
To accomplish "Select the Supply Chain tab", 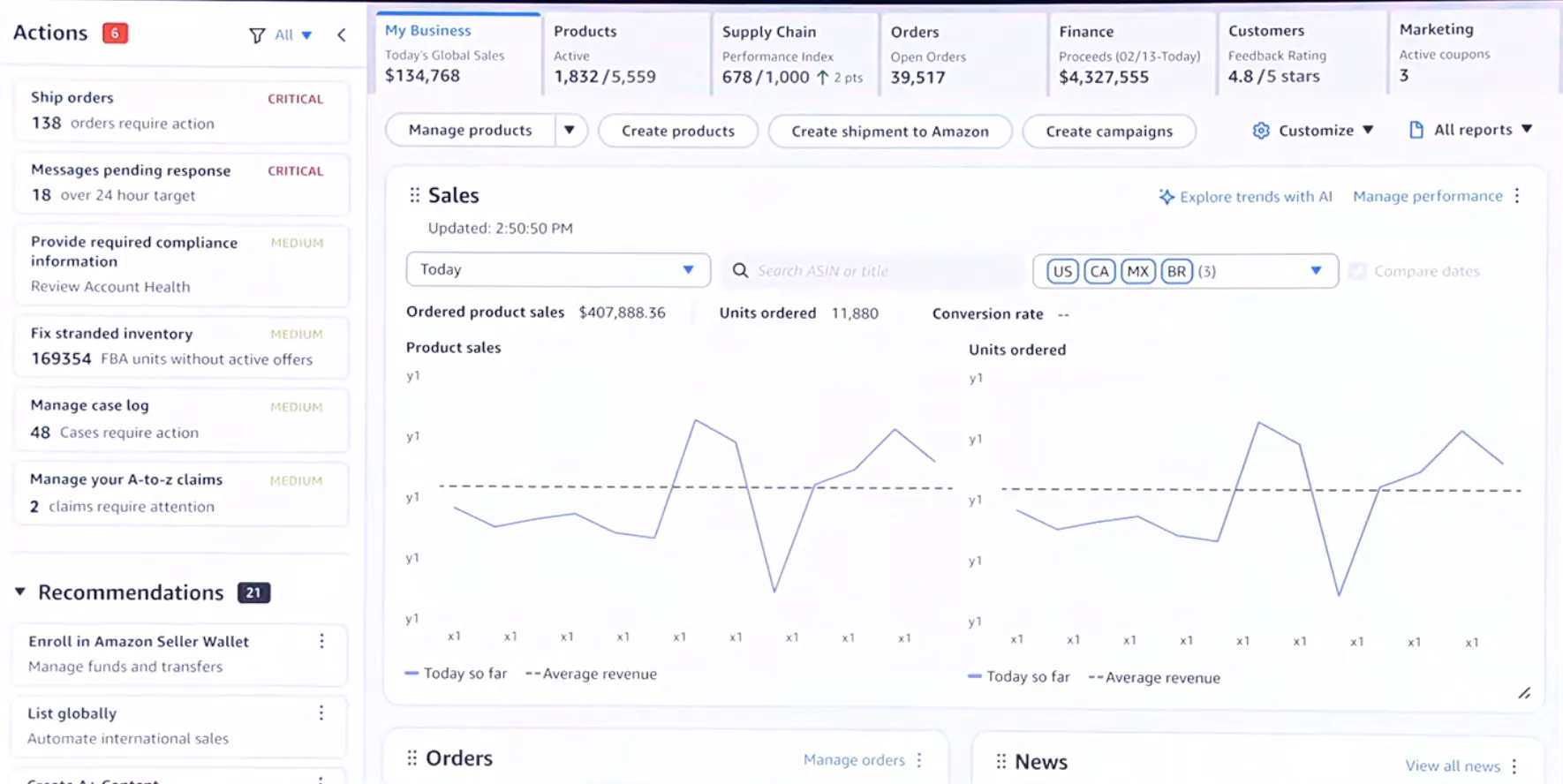I will pos(795,54).
